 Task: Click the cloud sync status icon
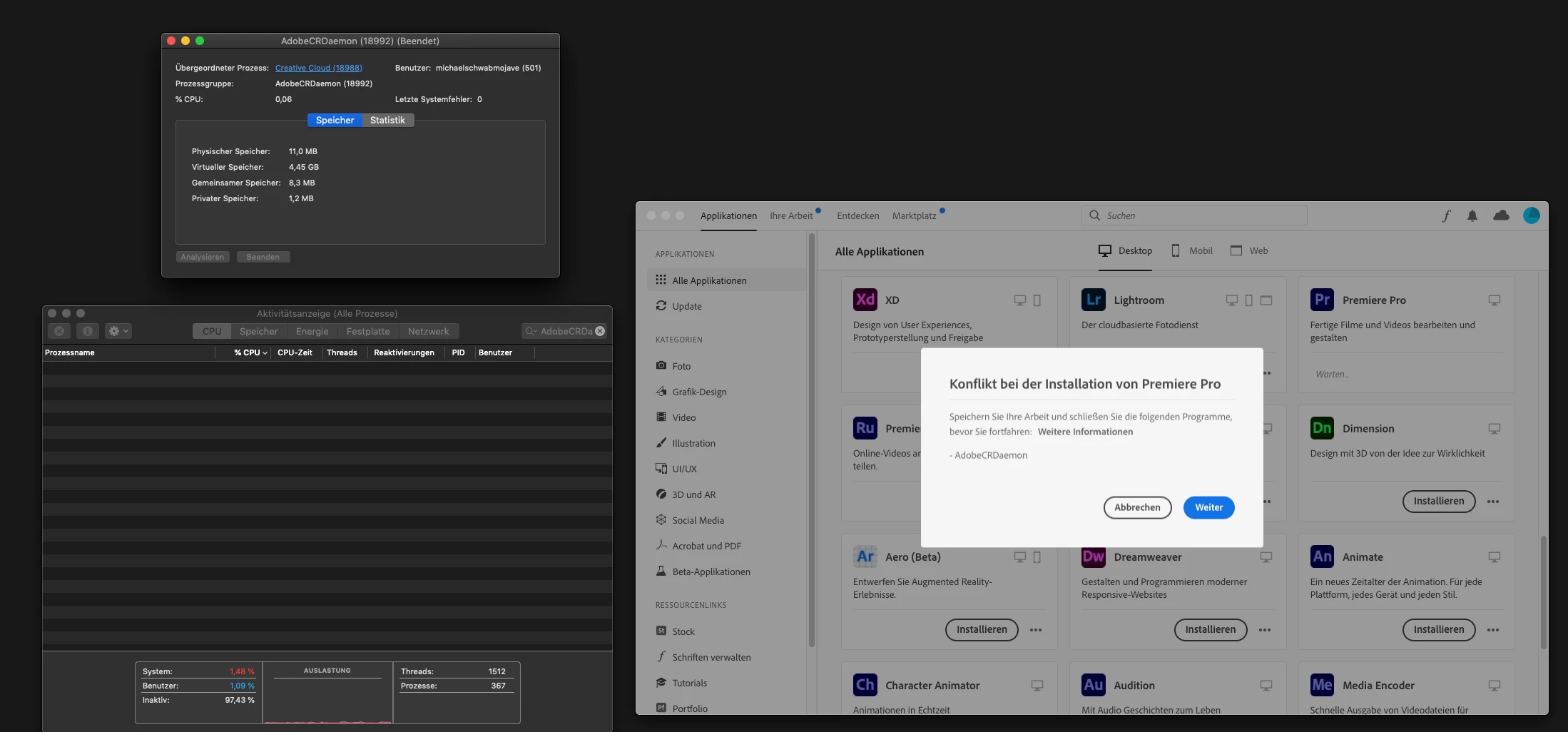[1501, 215]
